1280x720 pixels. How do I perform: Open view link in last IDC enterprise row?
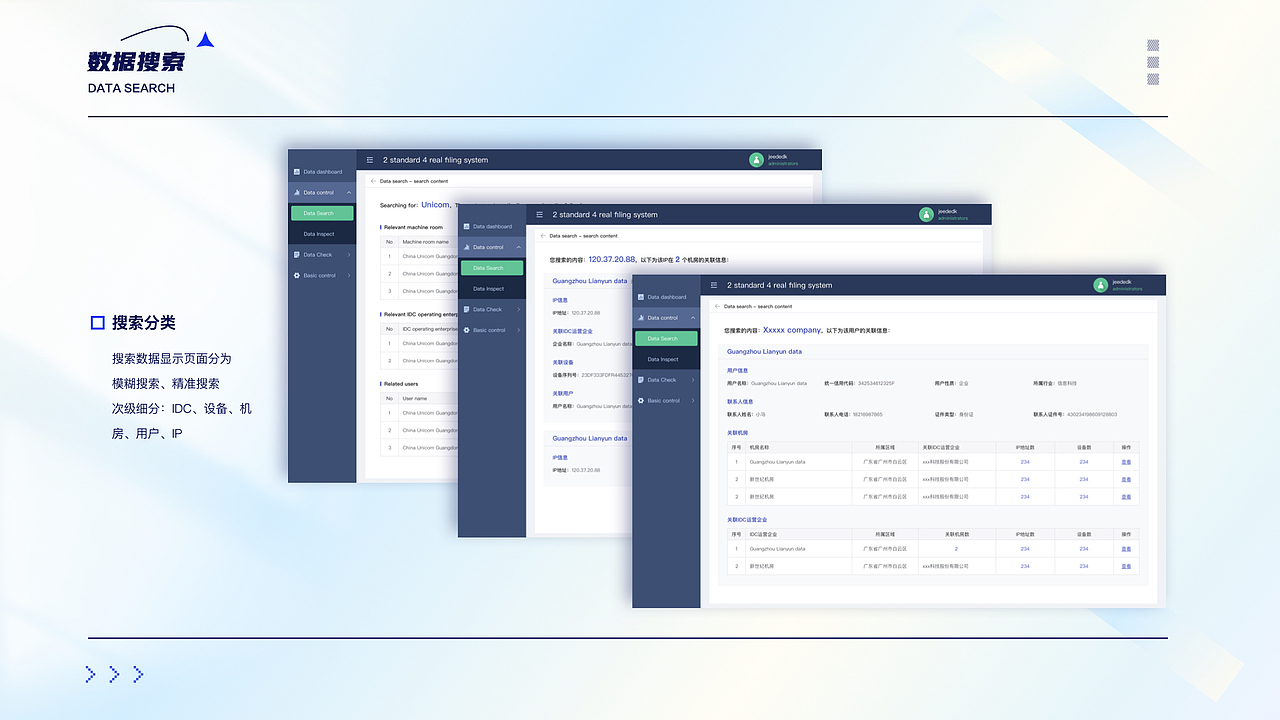pos(1126,566)
